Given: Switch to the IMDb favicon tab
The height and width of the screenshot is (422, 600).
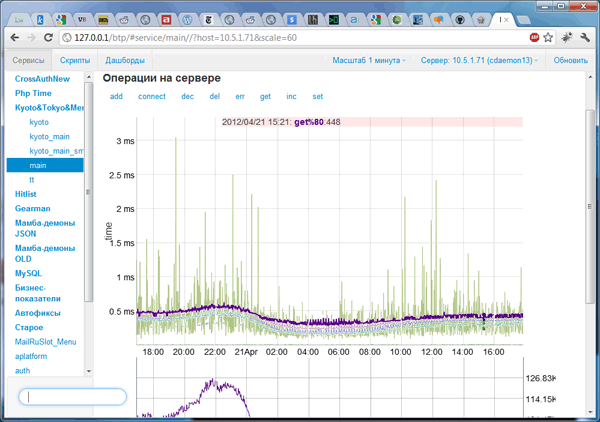Looking at the screenshot, I should 103,20.
